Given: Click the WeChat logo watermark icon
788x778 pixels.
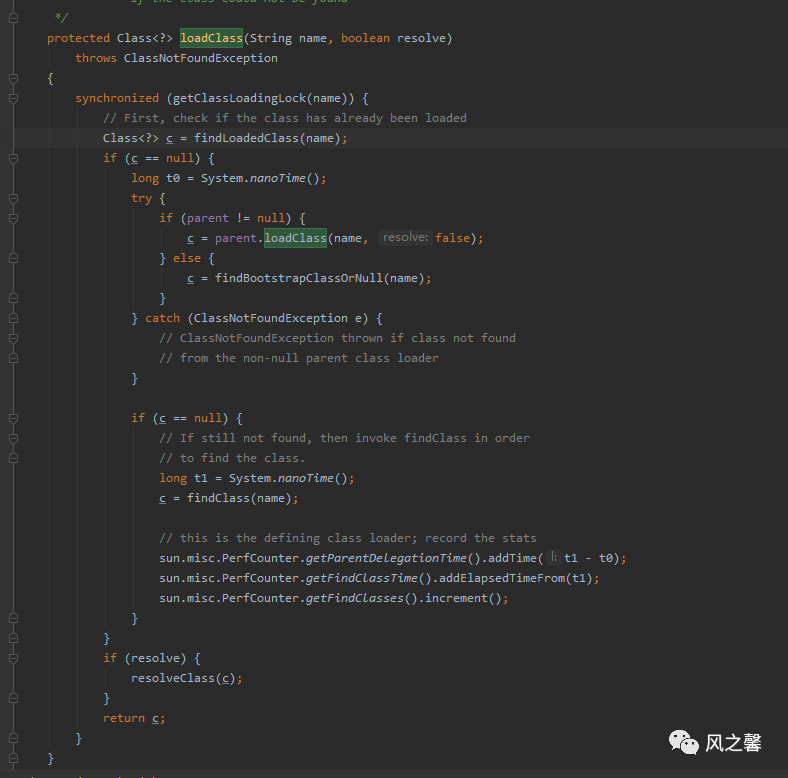Looking at the screenshot, I should [683, 742].
